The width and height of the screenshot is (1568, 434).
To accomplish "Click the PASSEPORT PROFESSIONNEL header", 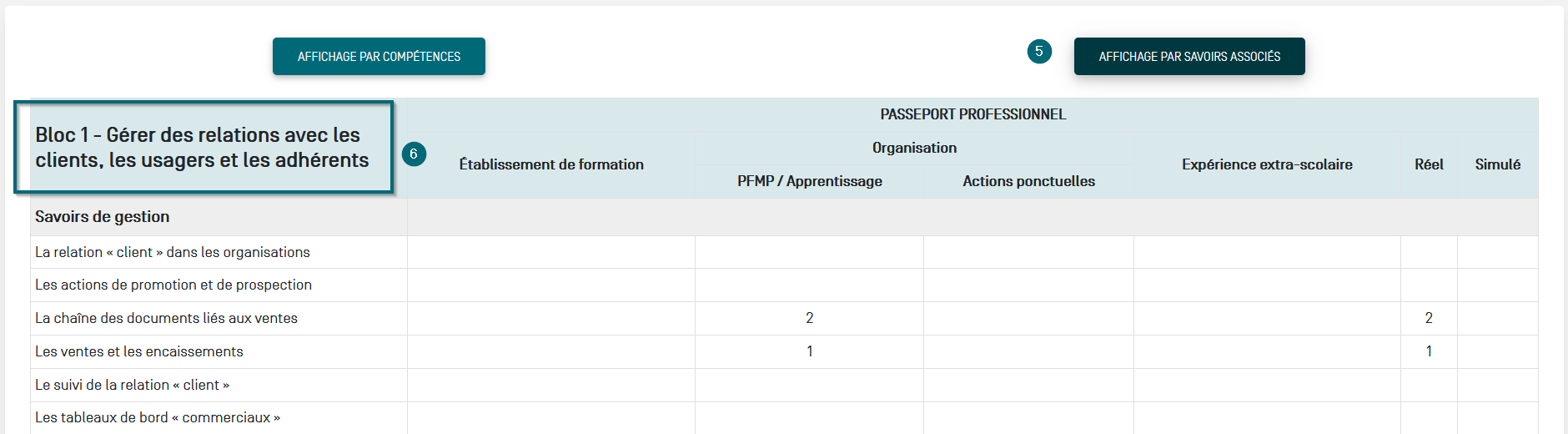I will [x=972, y=114].
